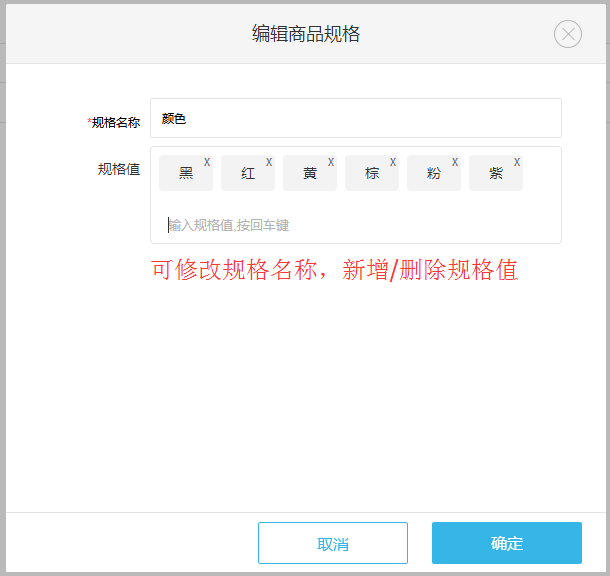Click the 规格值 label

(119, 170)
